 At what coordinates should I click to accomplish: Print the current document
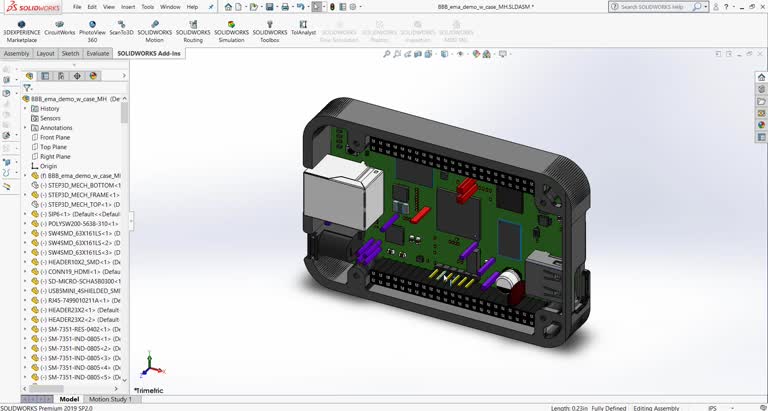[x=285, y=7]
